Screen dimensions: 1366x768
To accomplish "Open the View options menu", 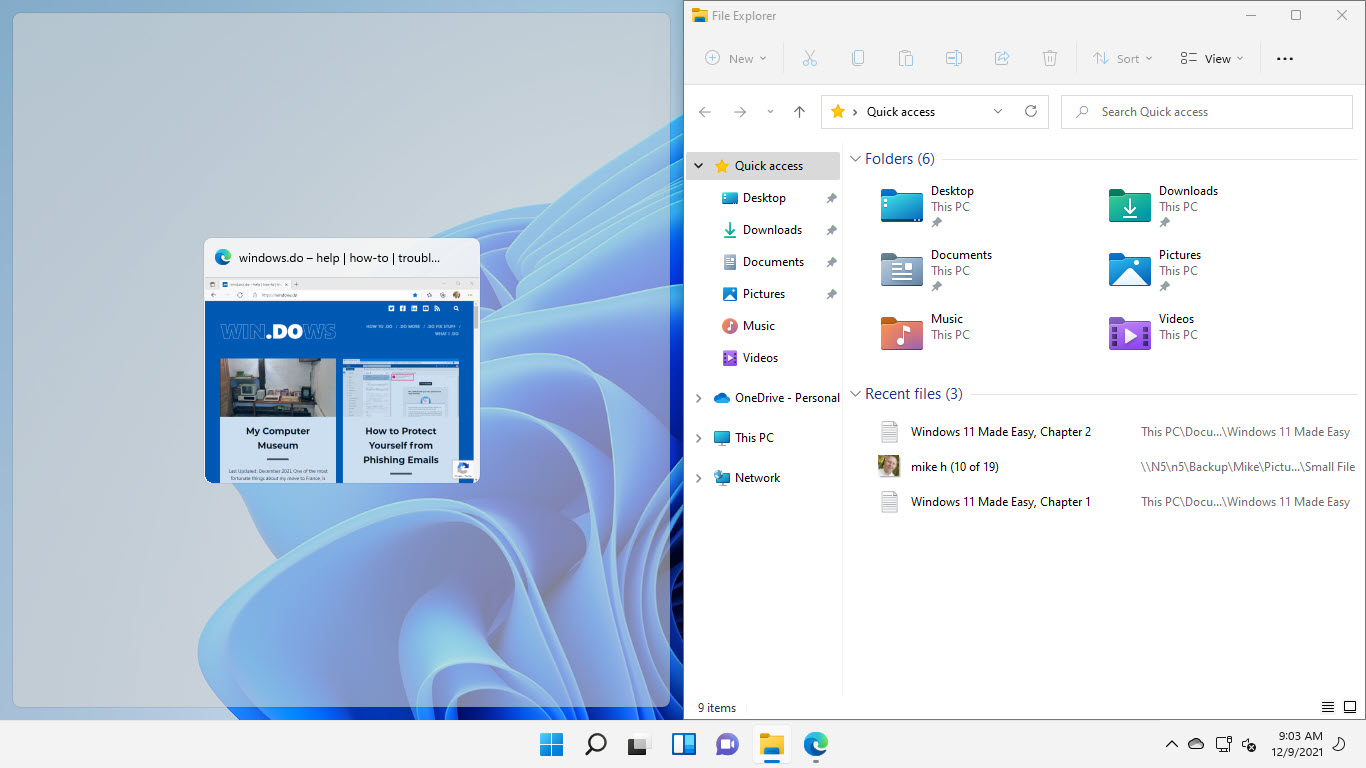I will [1211, 58].
